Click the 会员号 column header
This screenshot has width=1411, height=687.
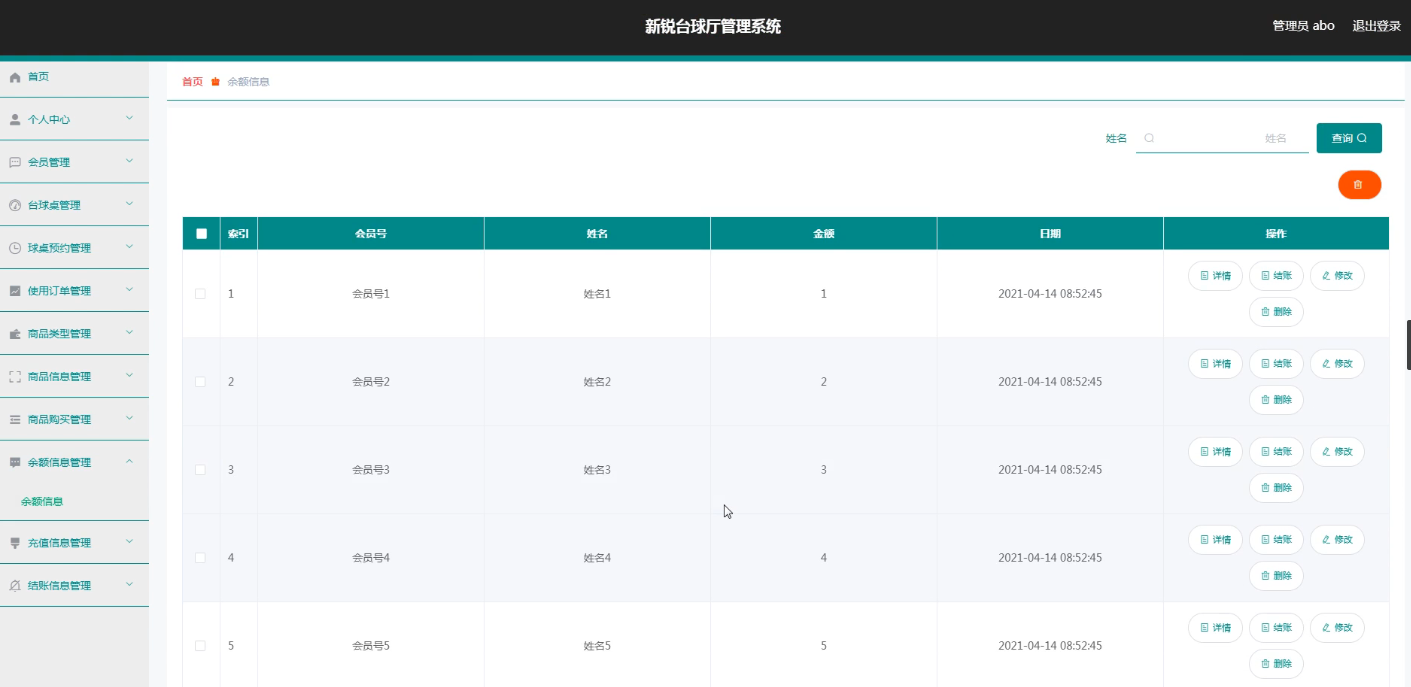[x=371, y=233]
